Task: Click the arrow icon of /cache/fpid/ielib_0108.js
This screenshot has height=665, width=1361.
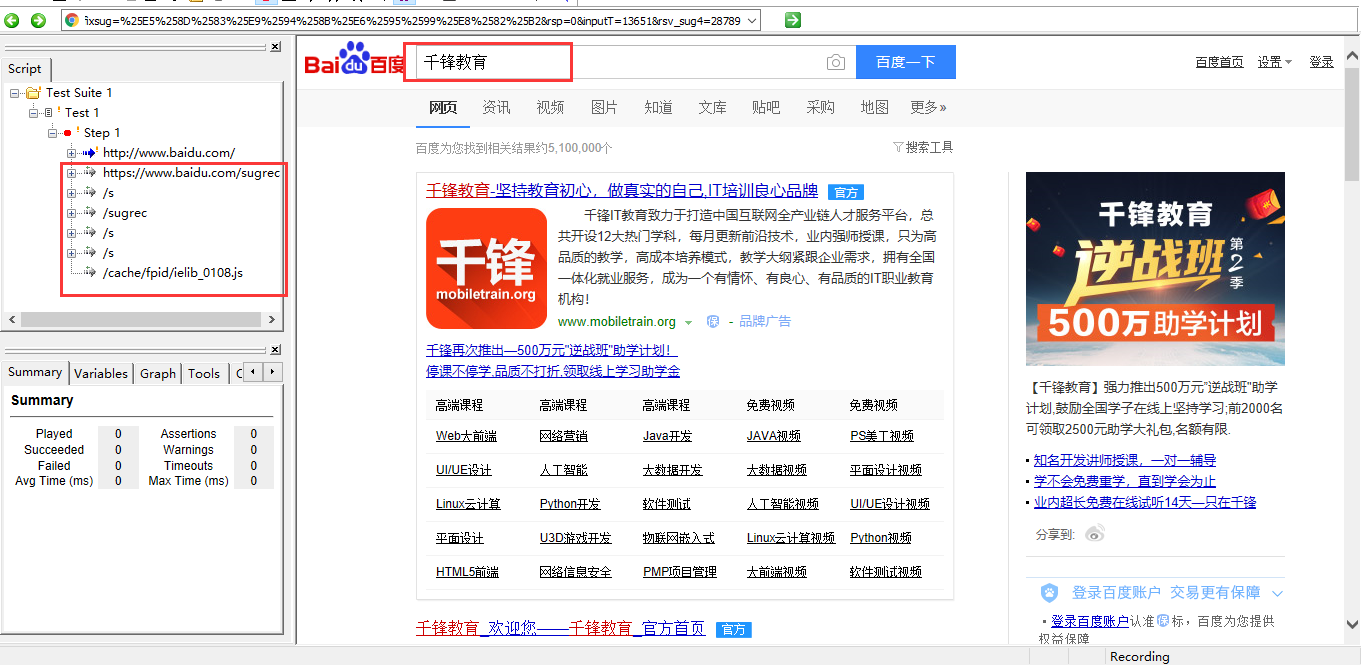Action: coord(90,272)
